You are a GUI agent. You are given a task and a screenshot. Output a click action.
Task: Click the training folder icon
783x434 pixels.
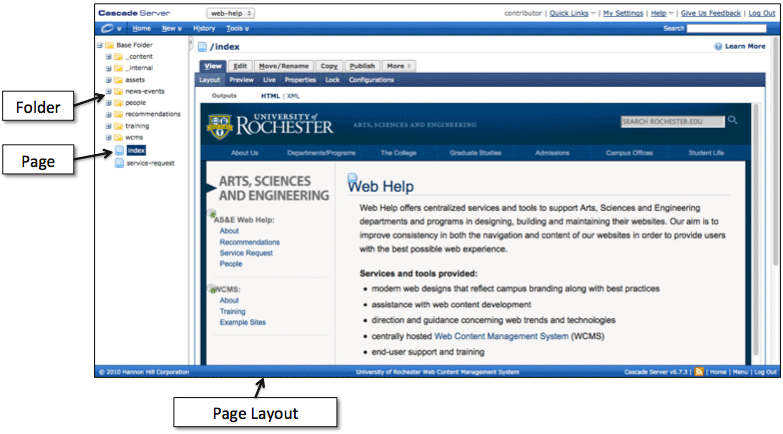tap(118, 126)
